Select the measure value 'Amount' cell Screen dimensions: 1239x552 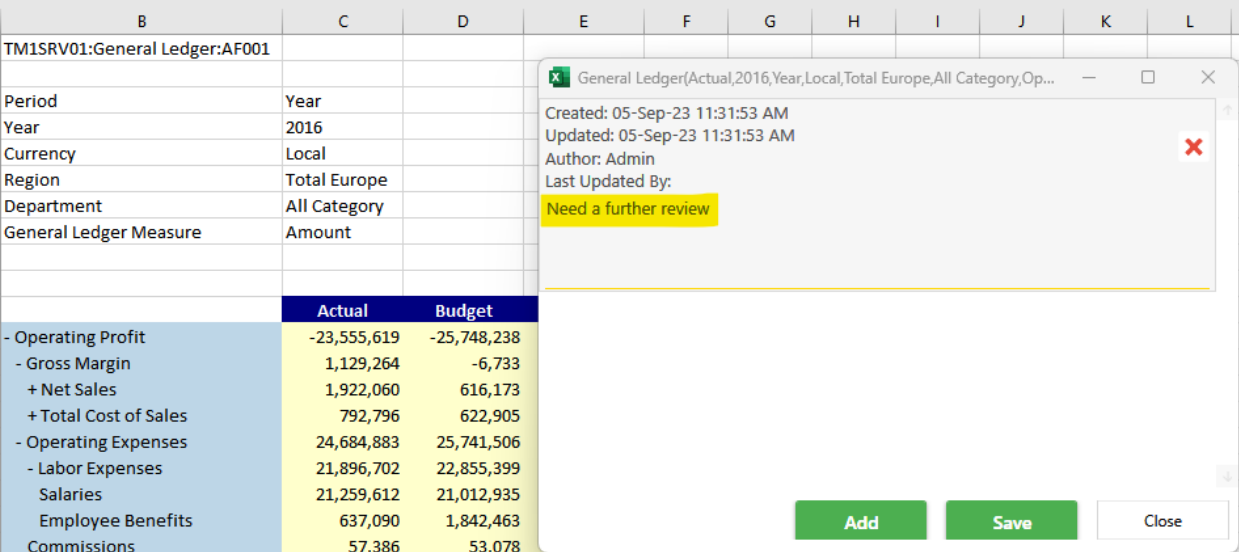(x=343, y=232)
